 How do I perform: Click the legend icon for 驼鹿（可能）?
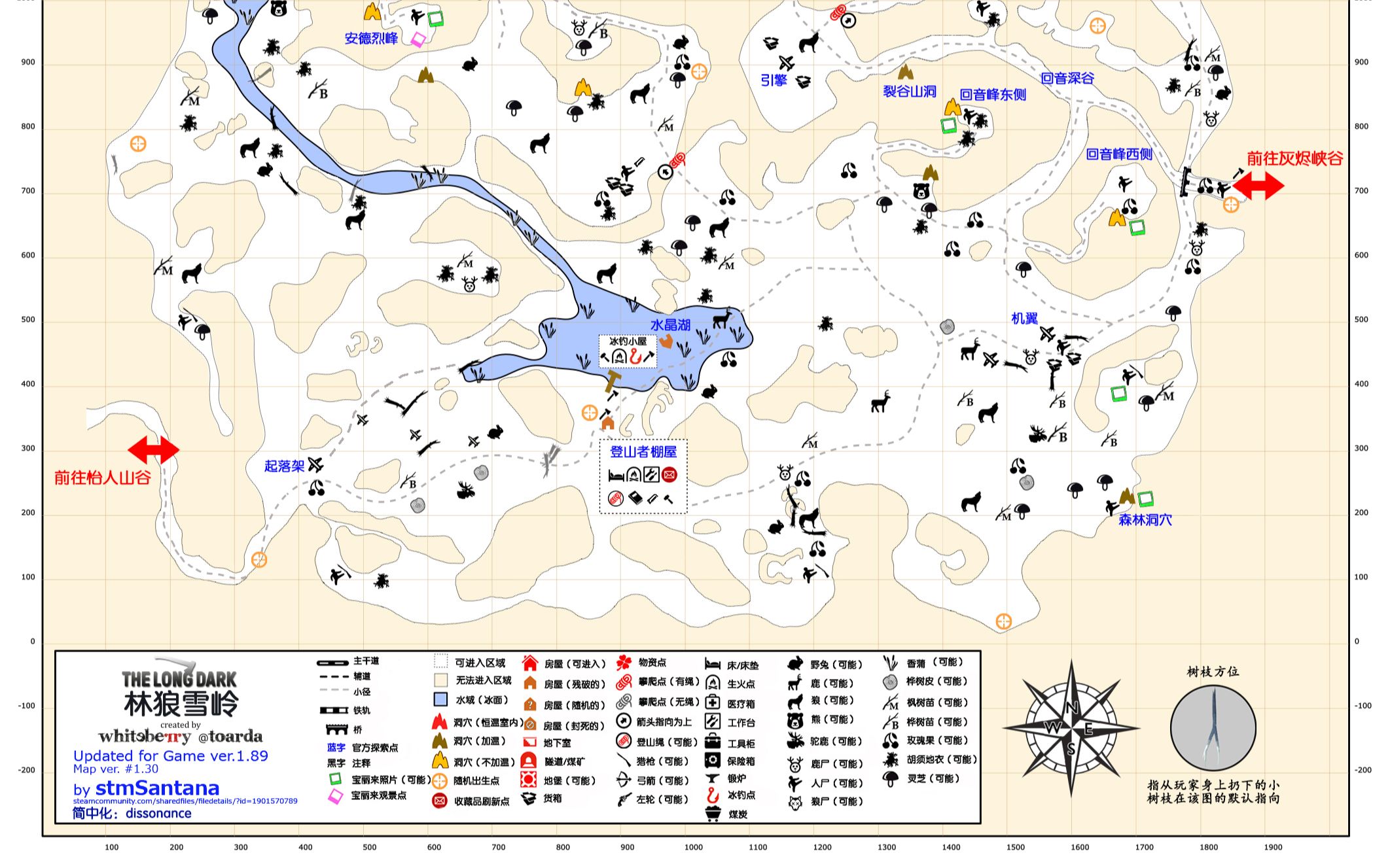[795, 741]
